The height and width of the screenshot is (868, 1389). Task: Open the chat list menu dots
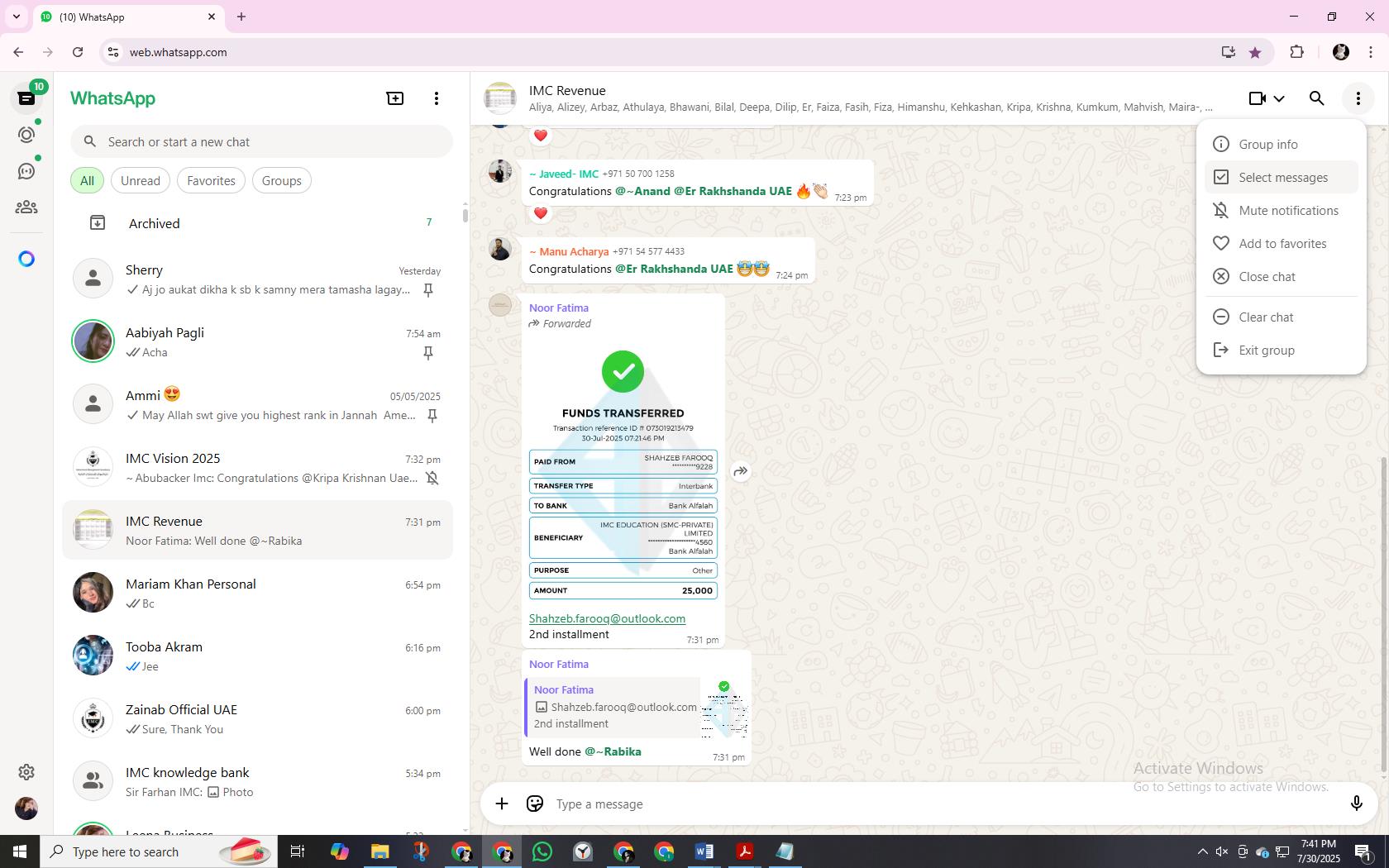tap(437, 98)
